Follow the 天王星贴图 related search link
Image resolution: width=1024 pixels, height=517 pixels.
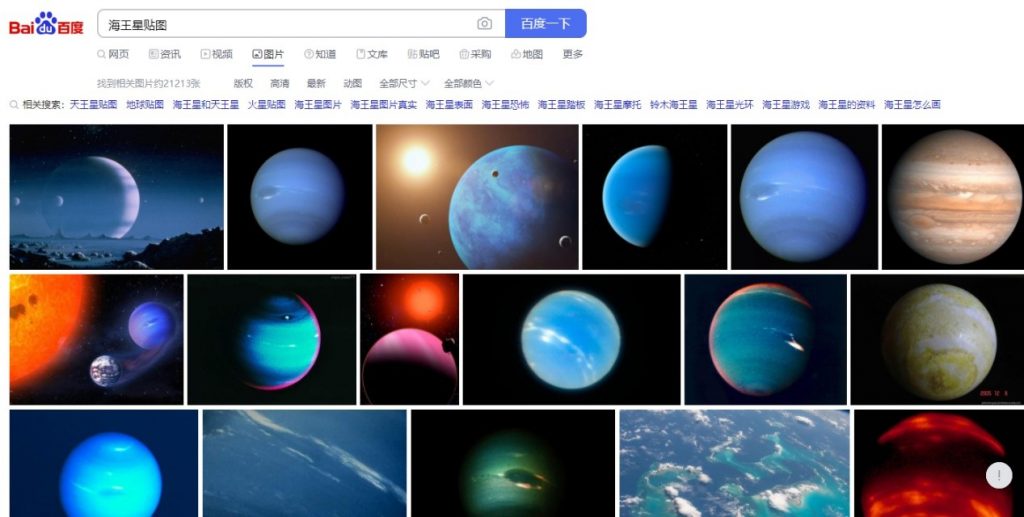click(93, 104)
